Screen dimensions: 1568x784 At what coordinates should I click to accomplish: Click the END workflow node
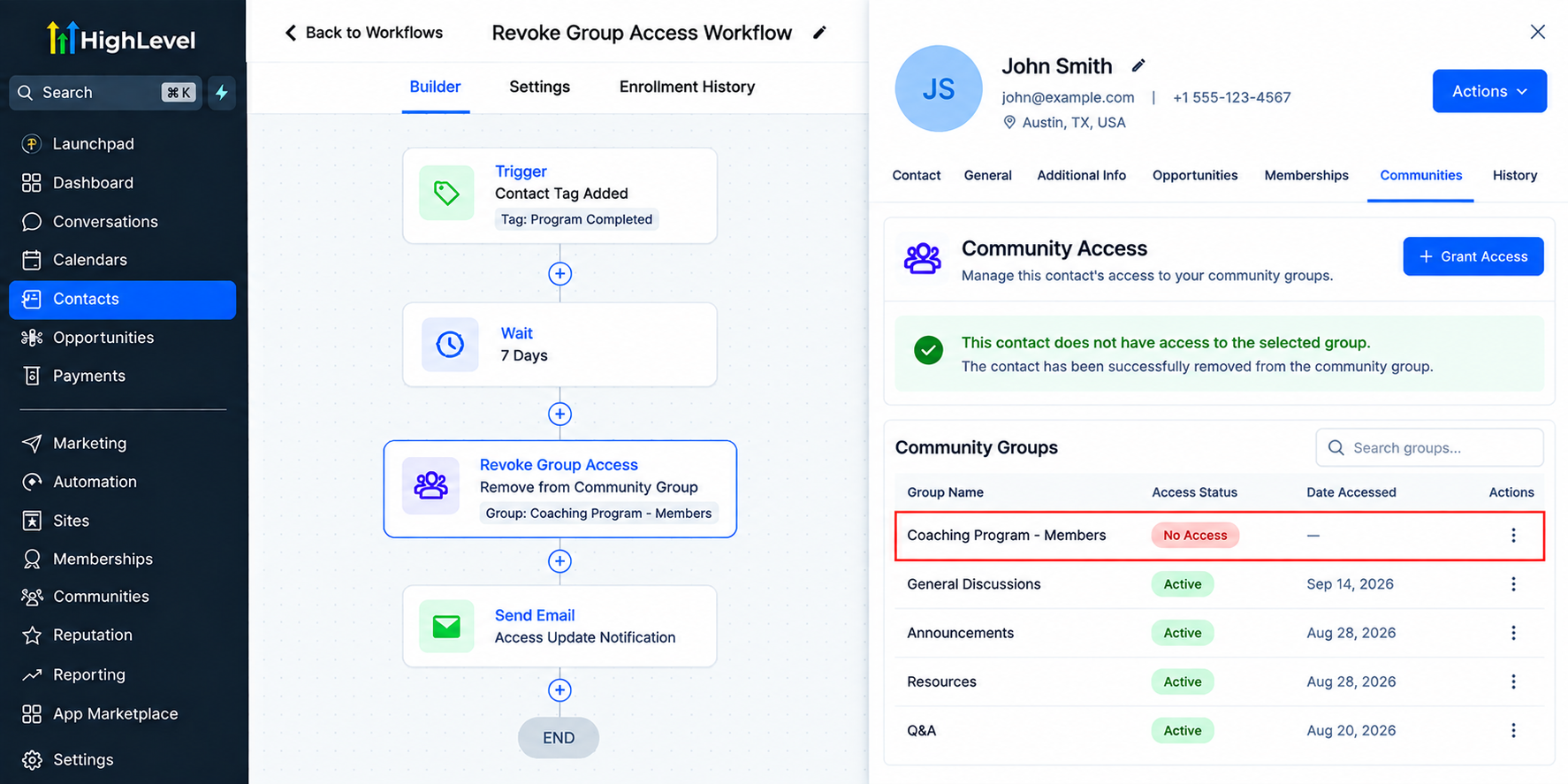[559, 738]
